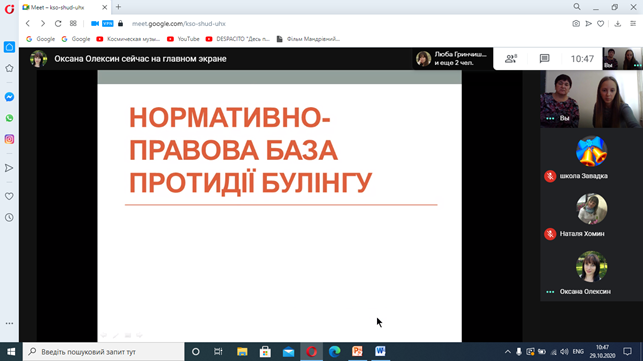Open the first Google bookmark

[40, 39]
